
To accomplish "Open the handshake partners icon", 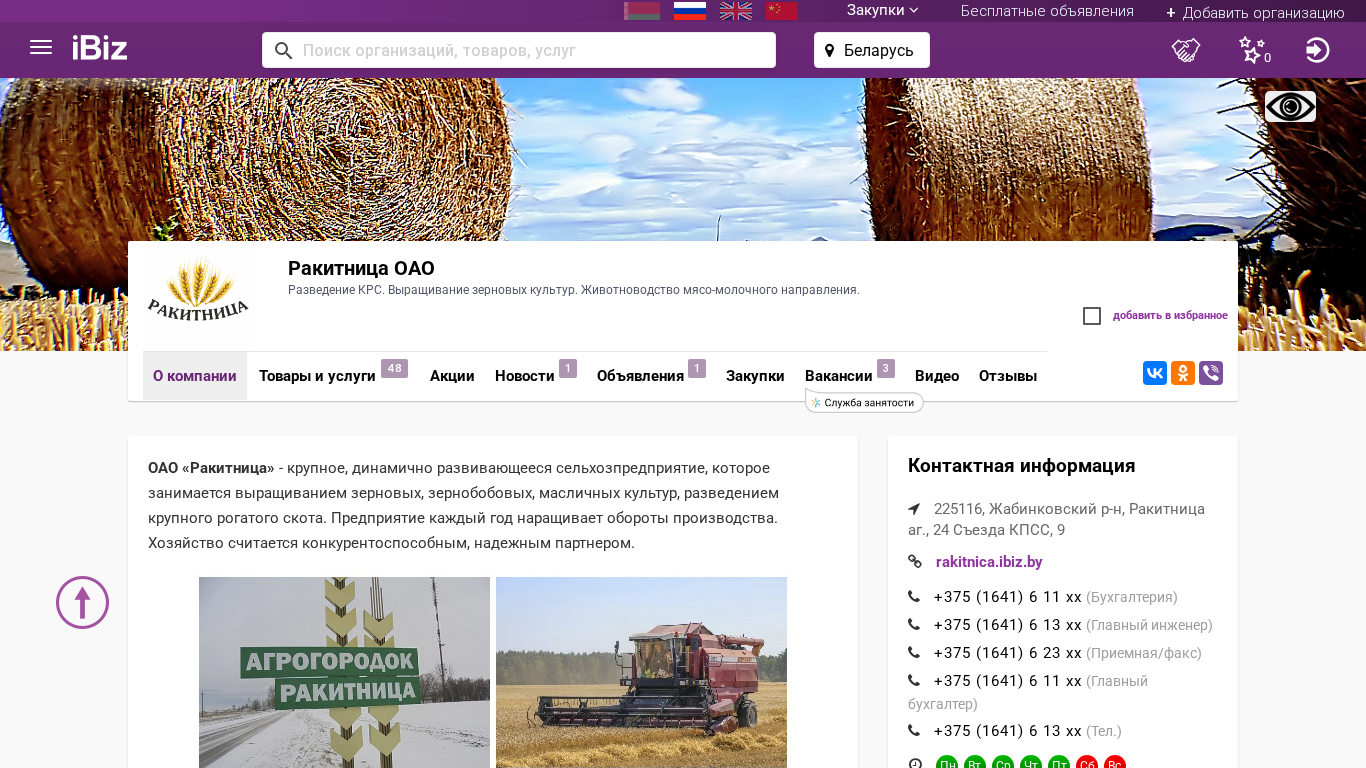I will pyautogui.click(x=1186, y=50).
